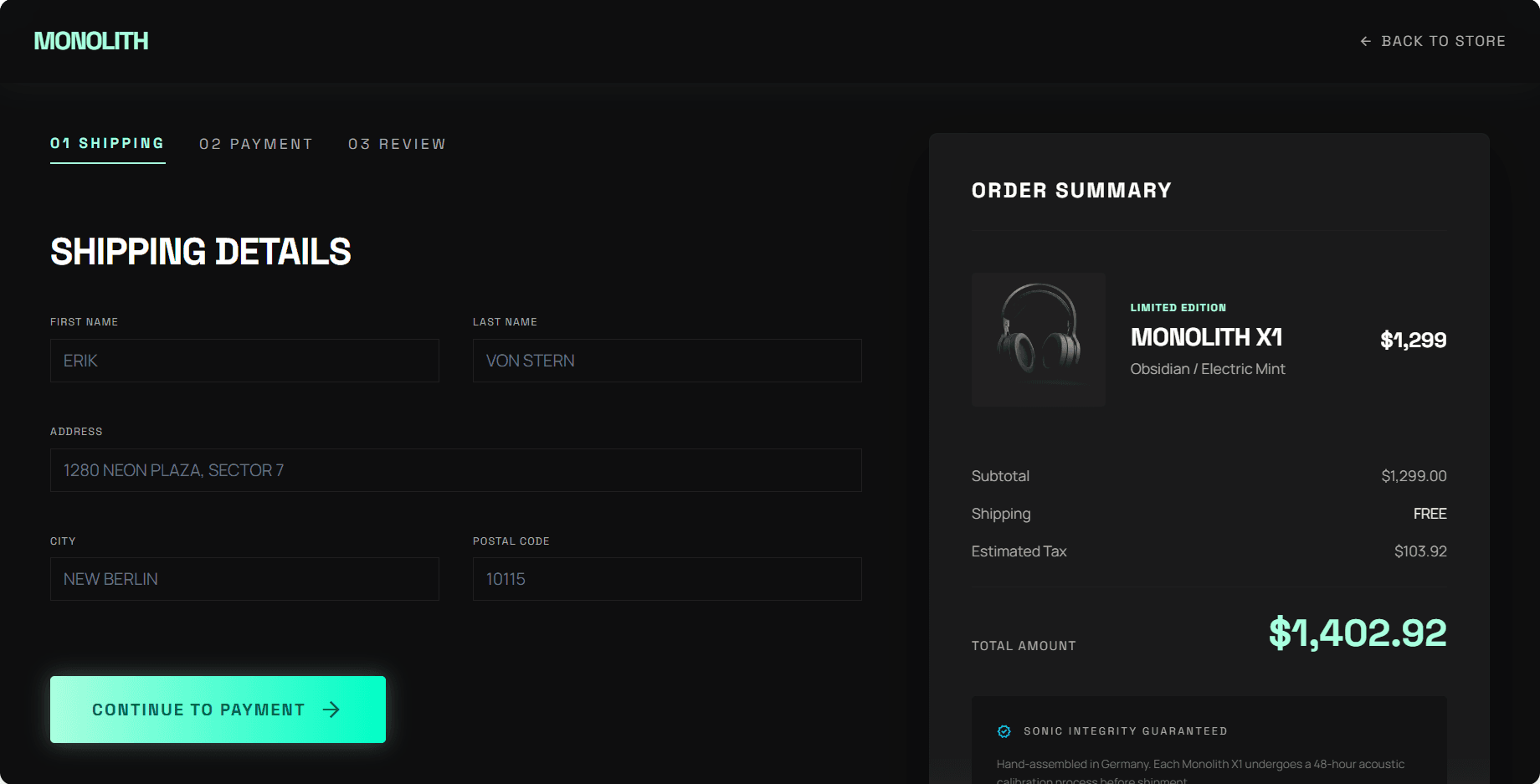Click the Limited Edition label
Viewport: 1540px width, 784px height.
click(x=1178, y=307)
